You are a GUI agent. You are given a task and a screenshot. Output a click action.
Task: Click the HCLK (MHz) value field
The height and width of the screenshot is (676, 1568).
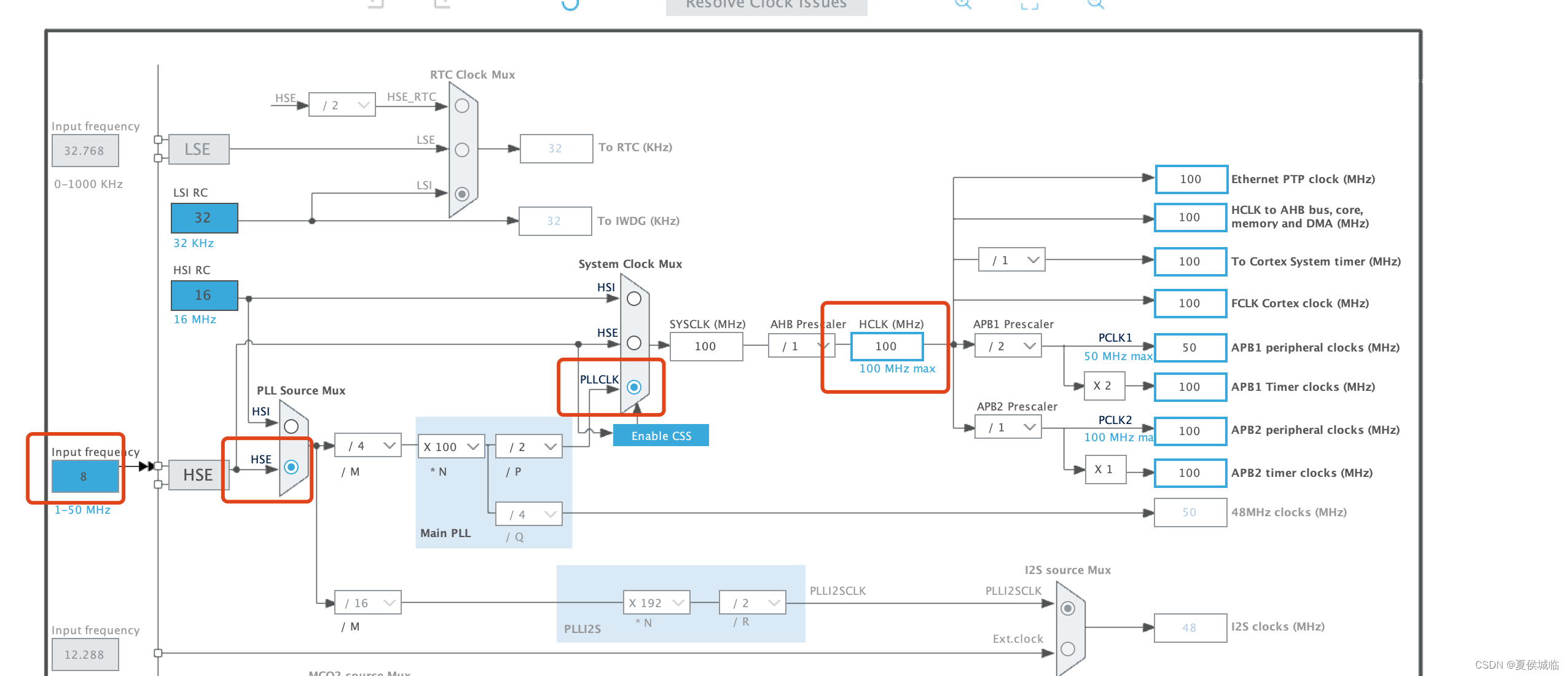point(886,347)
